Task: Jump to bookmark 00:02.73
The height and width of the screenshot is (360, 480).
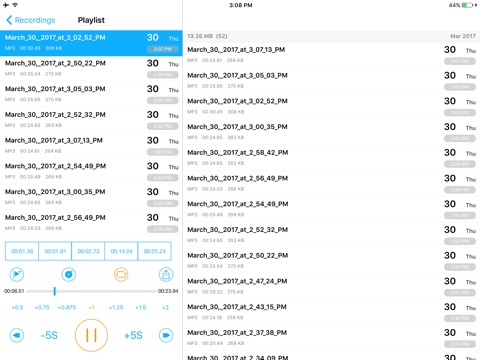Action: pos(88,251)
